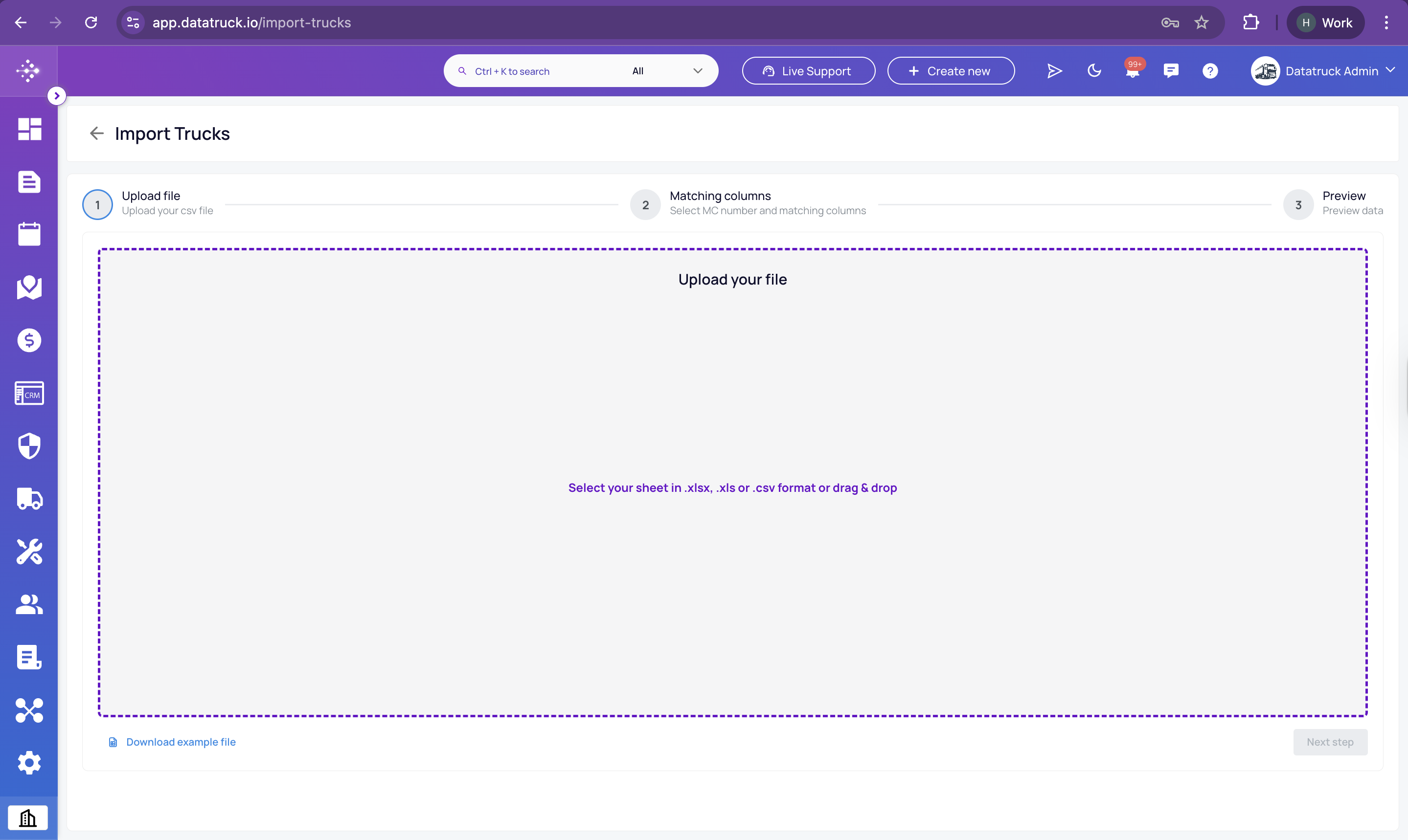
Task: Open site information icon in address bar
Action: click(x=133, y=22)
